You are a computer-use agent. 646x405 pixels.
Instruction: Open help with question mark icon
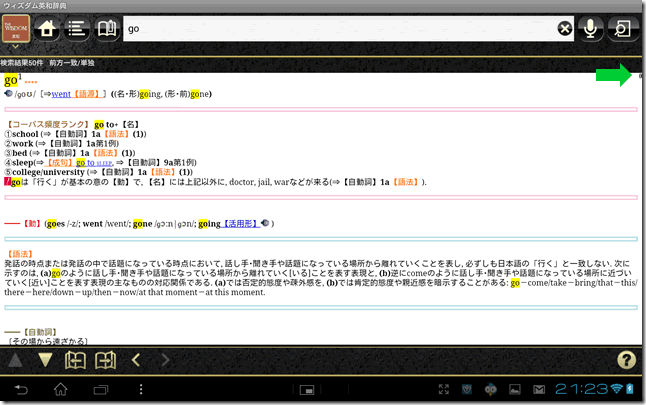point(627,359)
